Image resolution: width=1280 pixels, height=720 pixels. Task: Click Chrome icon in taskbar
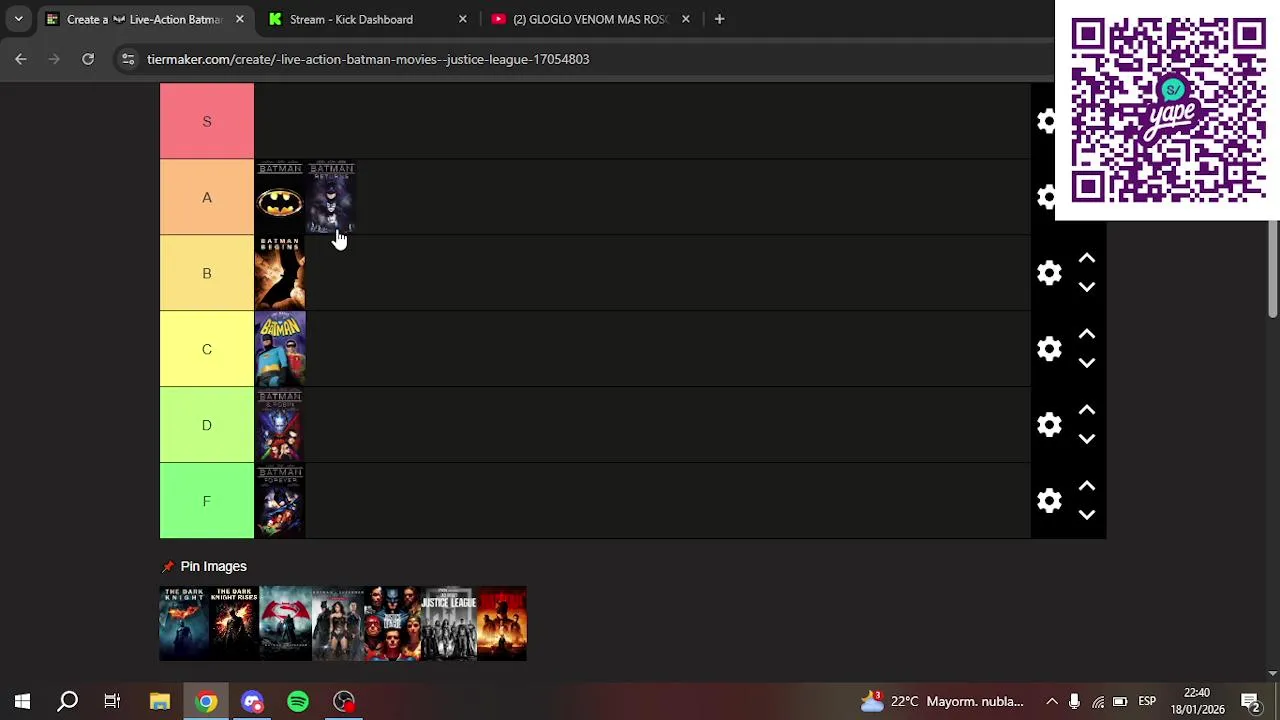(x=206, y=701)
